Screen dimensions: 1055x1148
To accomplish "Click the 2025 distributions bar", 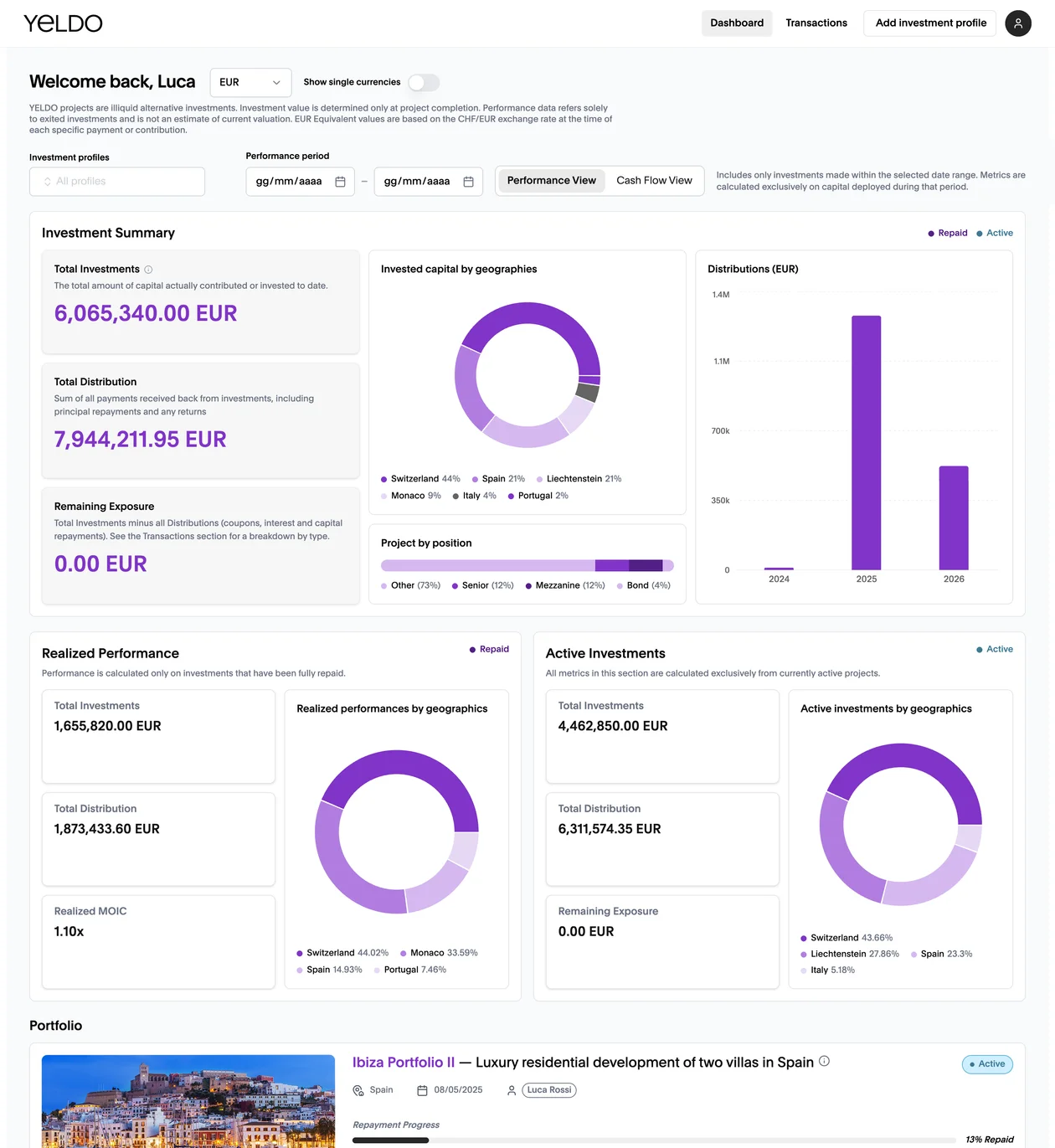I will tap(867, 443).
